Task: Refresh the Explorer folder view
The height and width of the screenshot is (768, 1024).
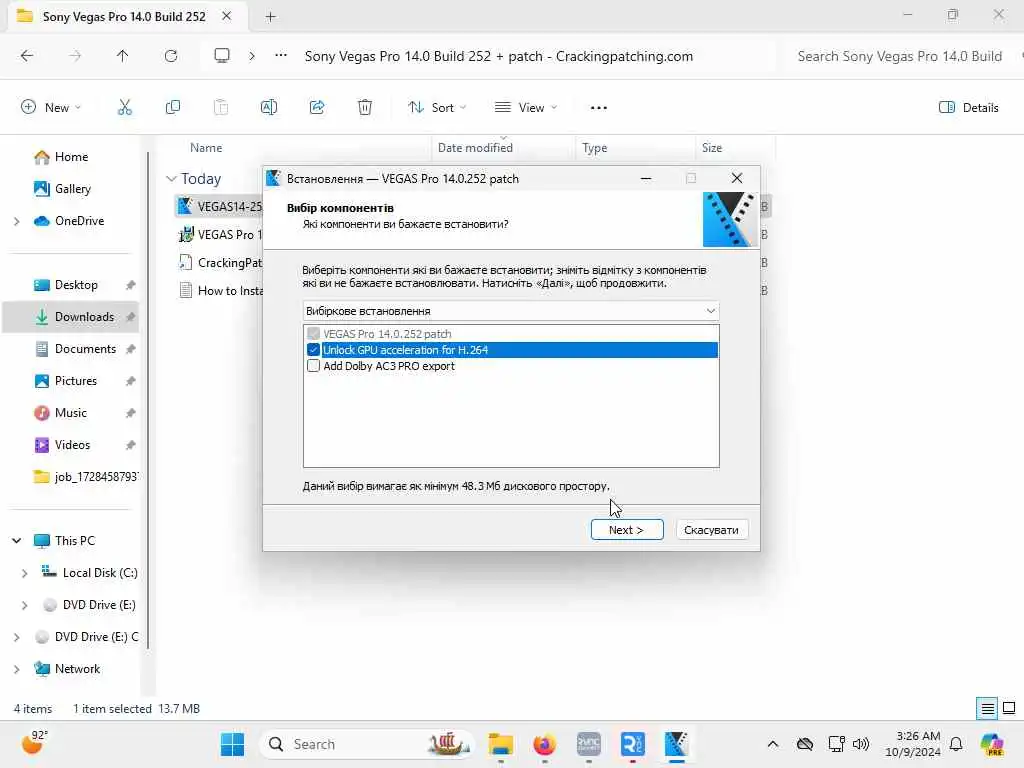Action: click(x=170, y=56)
